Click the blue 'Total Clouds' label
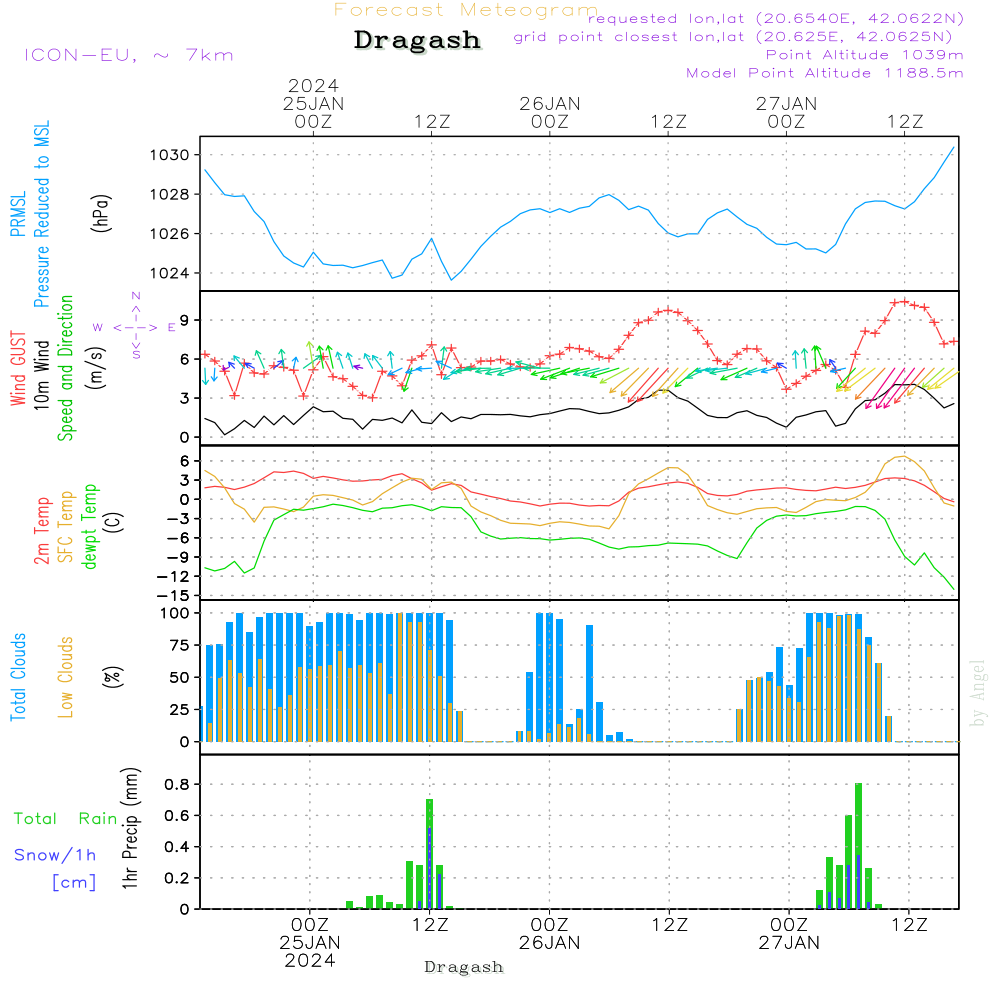This screenshot has width=1000, height=1000. pos(18,677)
